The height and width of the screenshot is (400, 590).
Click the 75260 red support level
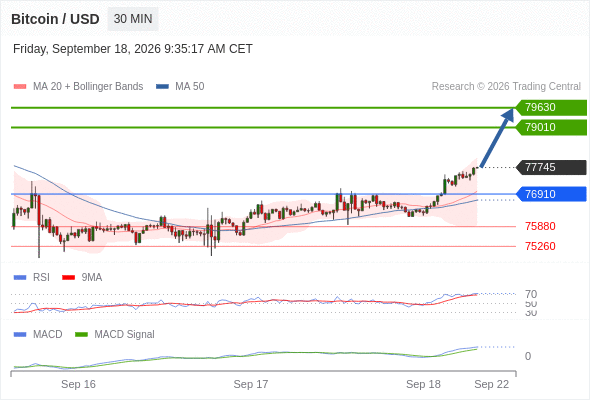pos(540,246)
